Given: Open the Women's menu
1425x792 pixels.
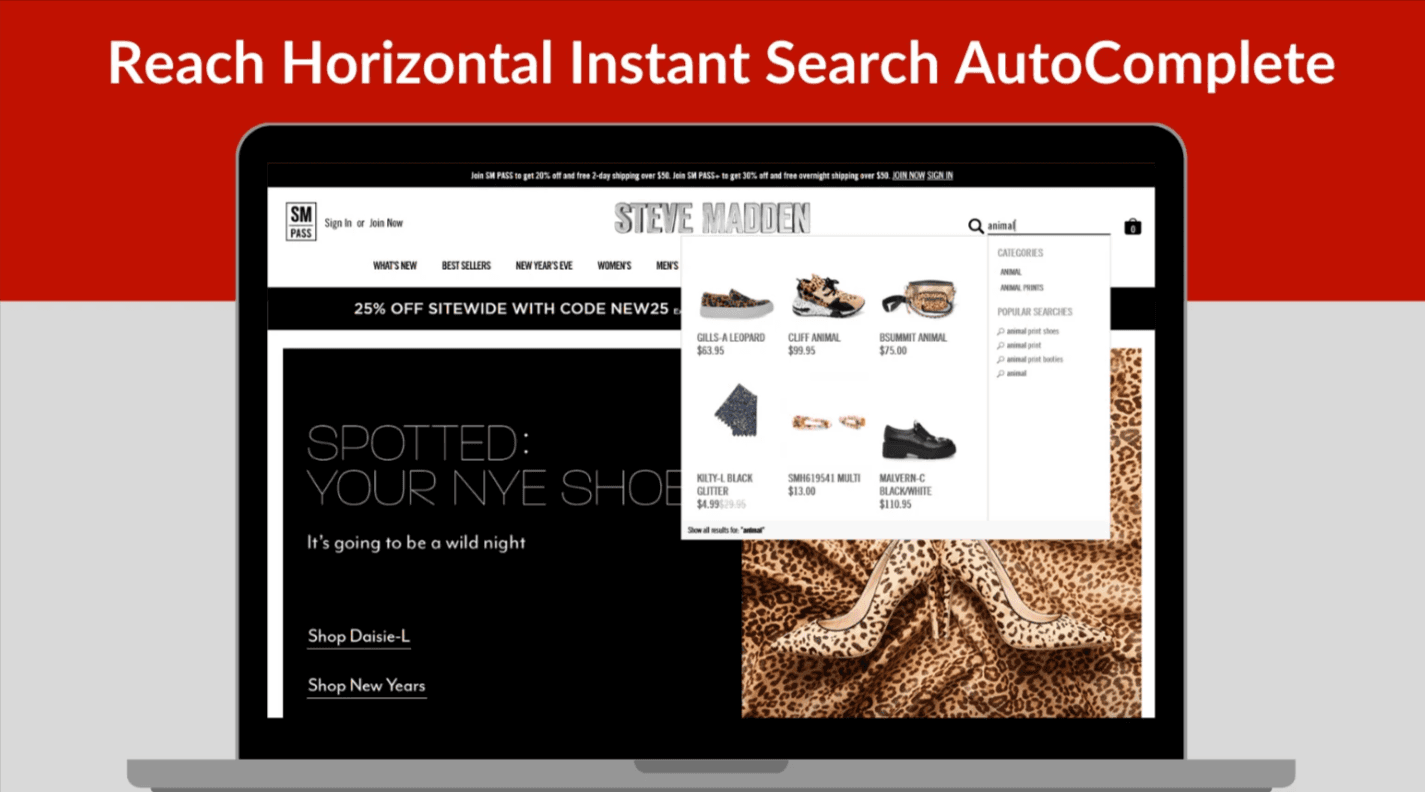Looking at the screenshot, I should (x=614, y=266).
